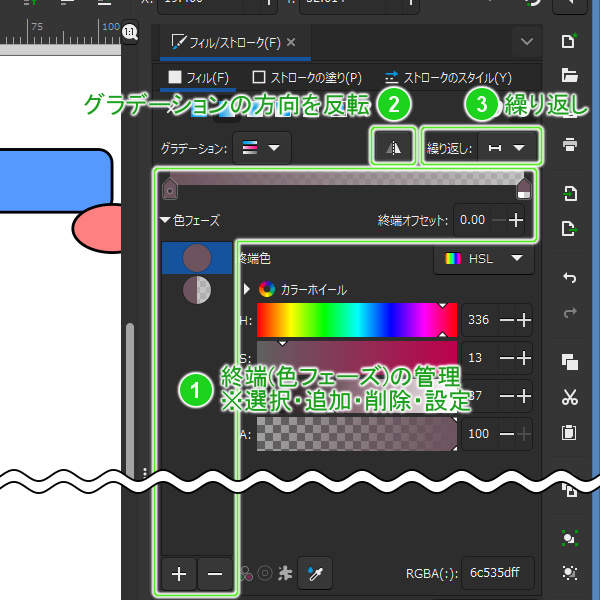
Task: Decrease the A value with minus
Action: pos(507,434)
